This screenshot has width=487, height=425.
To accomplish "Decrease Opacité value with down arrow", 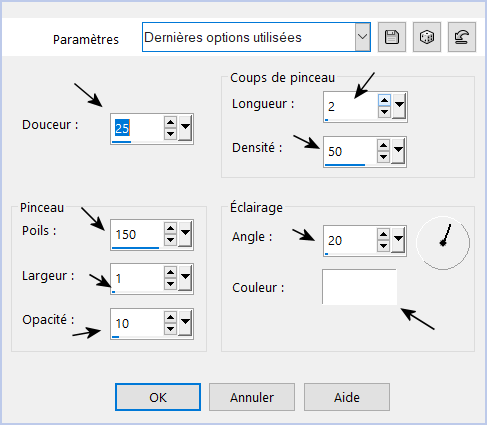I will pos(170,329).
